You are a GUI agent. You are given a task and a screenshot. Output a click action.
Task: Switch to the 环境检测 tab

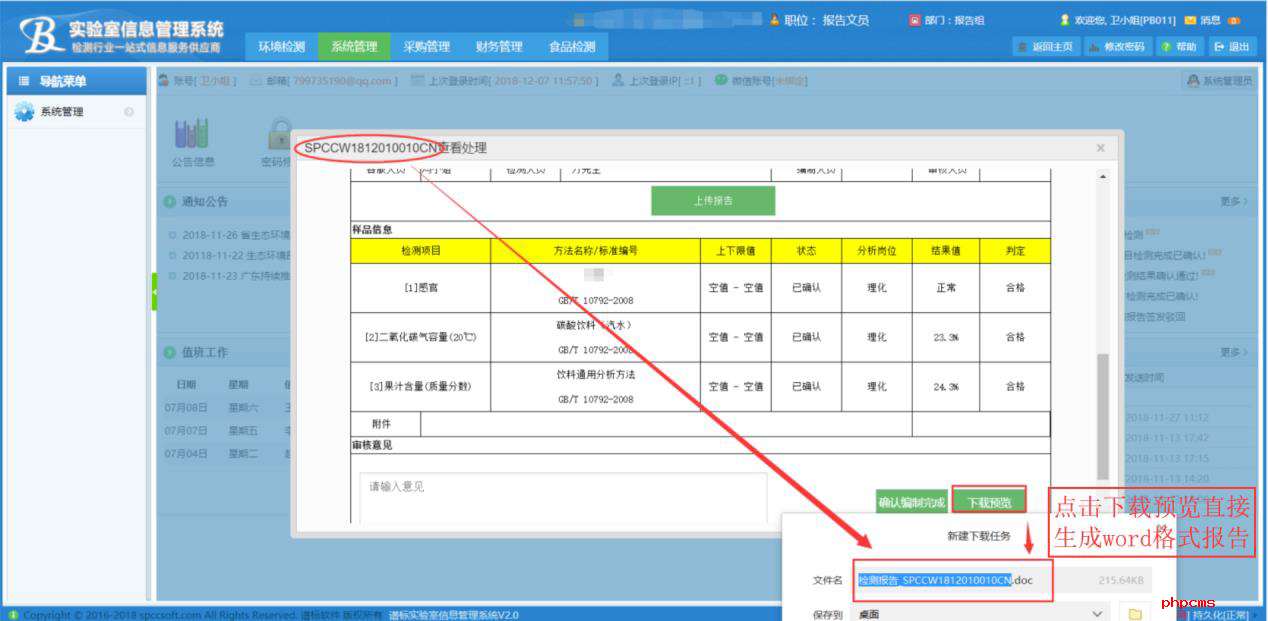click(x=281, y=47)
